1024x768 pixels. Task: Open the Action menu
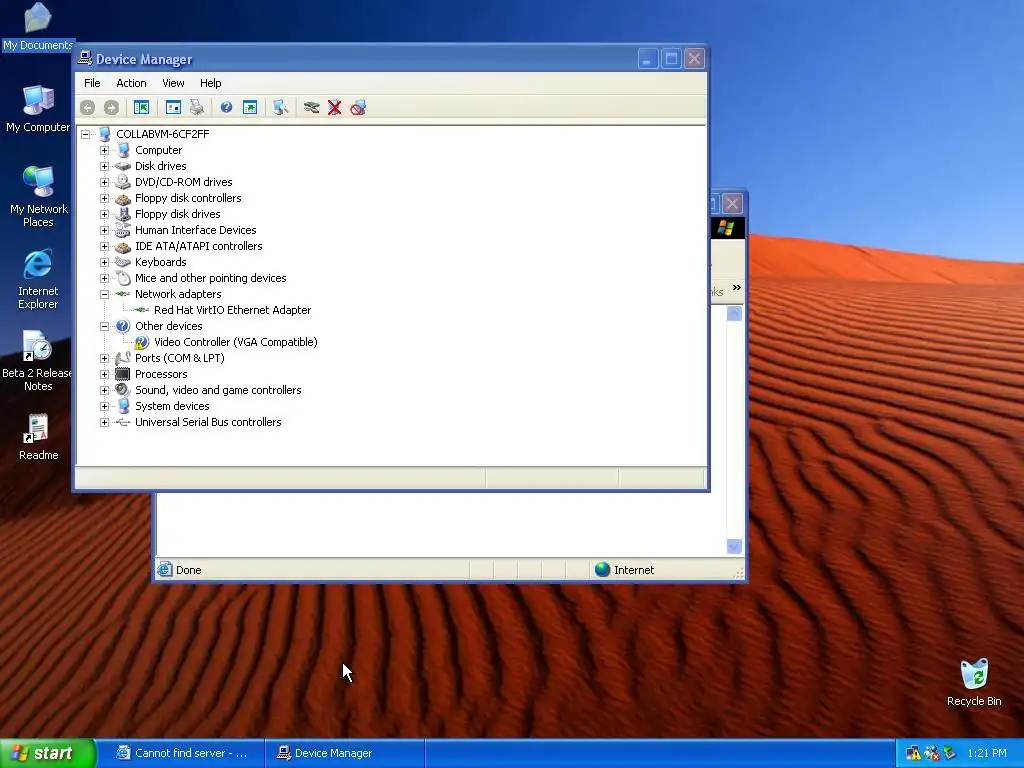click(131, 83)
